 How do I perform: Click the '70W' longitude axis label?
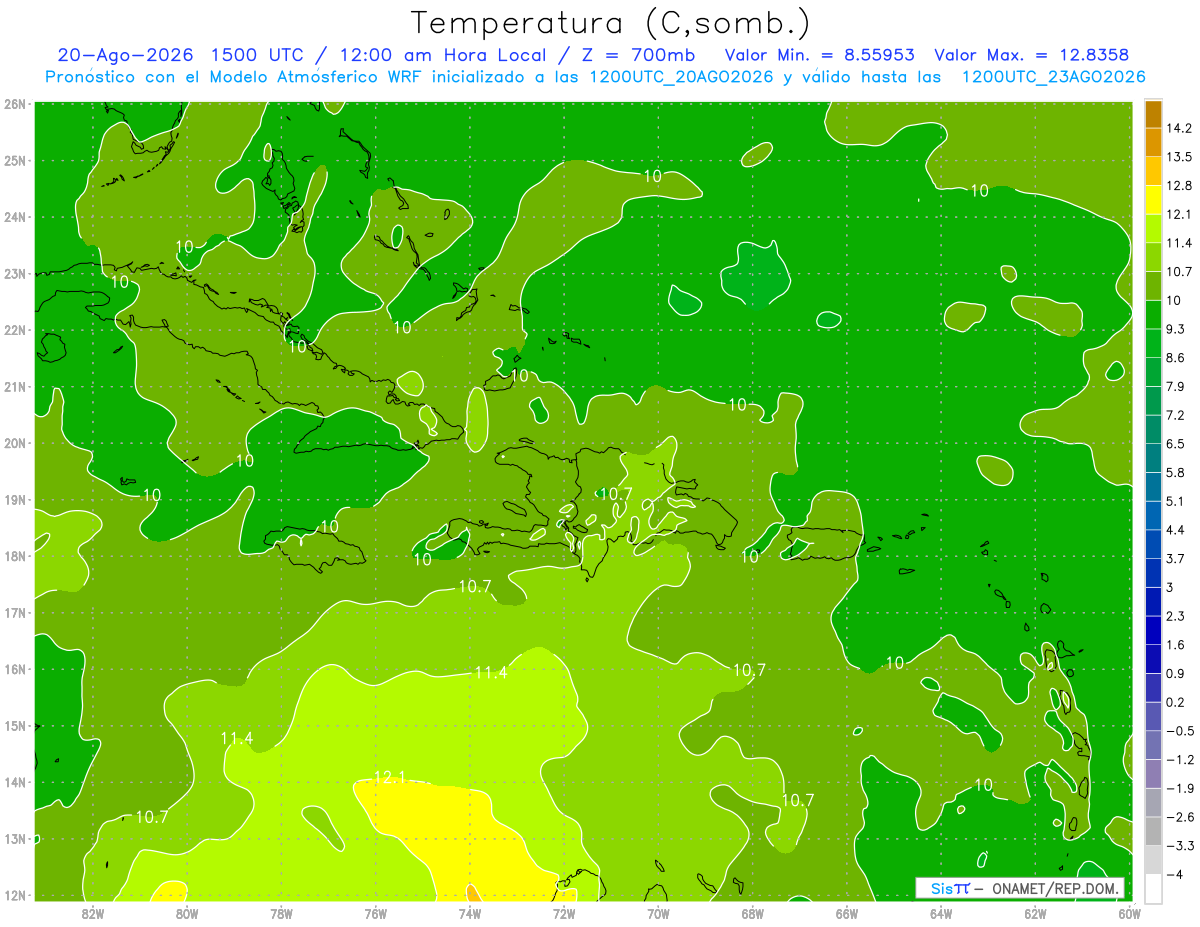[658, 912]
